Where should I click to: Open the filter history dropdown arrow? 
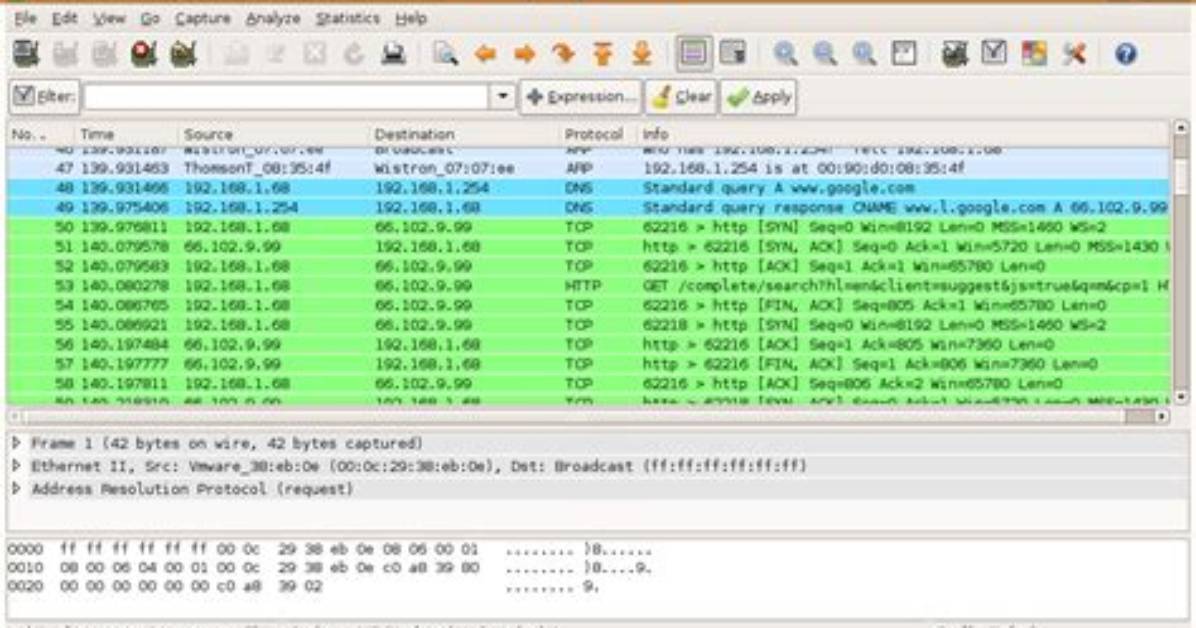(503, 97)
